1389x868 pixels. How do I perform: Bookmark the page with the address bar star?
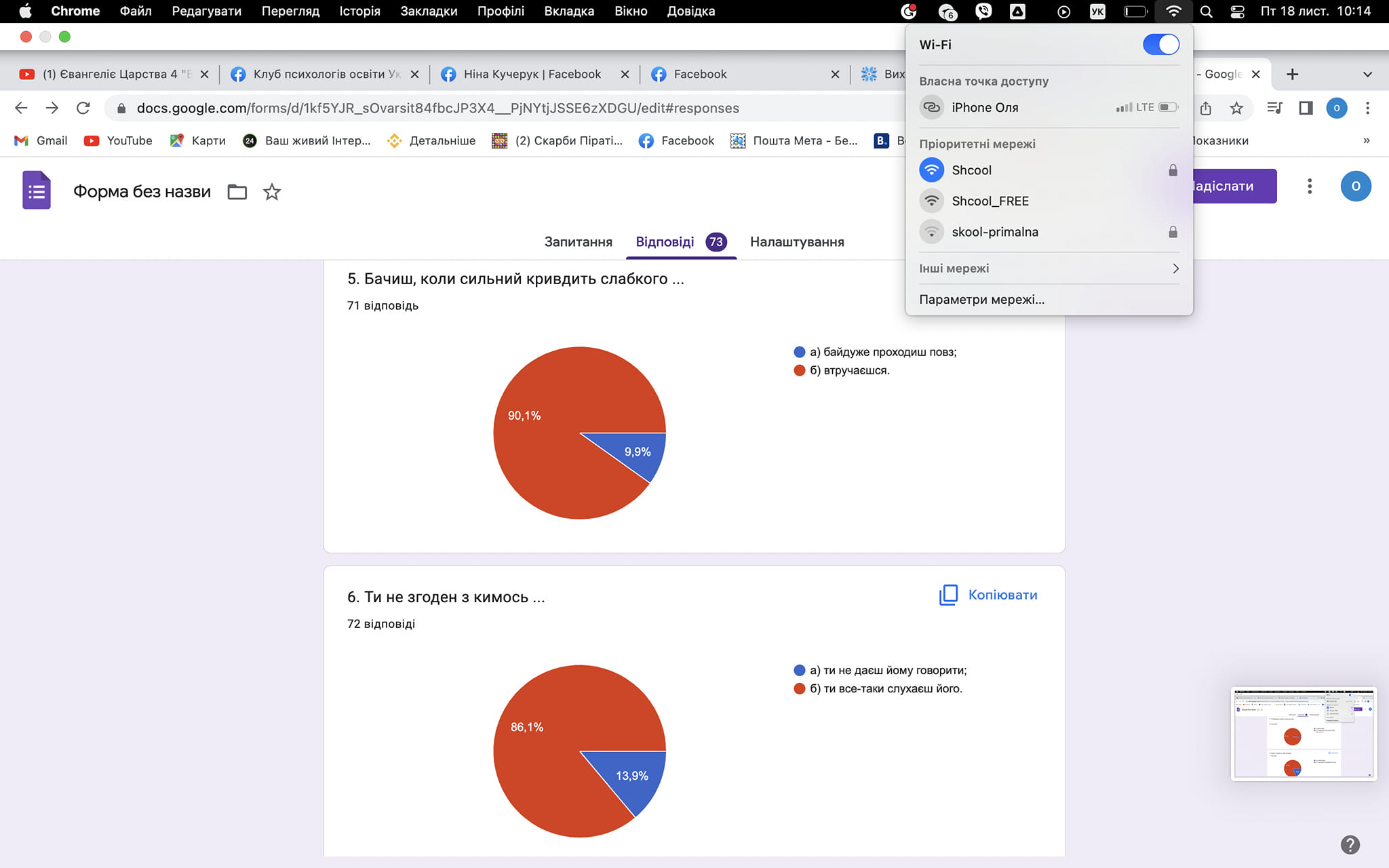point(1236,108)
